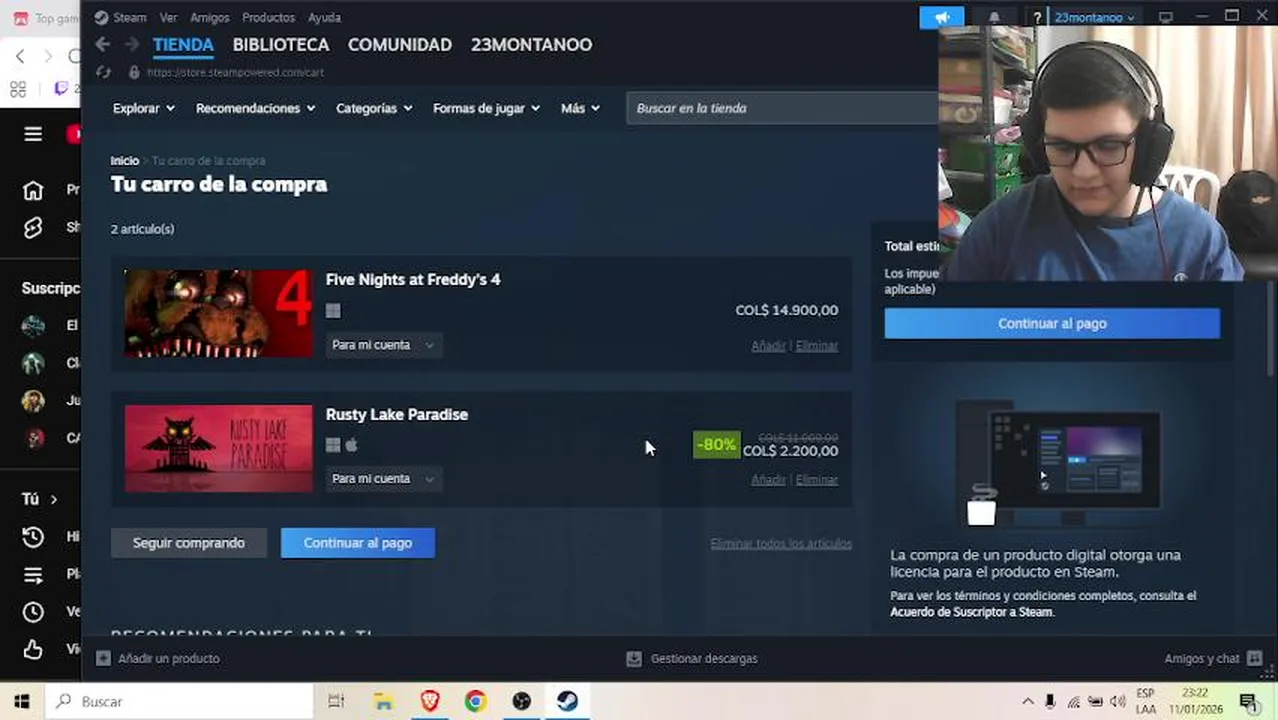Expand the Formas de jugar menu
The width and height of the screenshot is (1278, 720).
coord(486,108)
